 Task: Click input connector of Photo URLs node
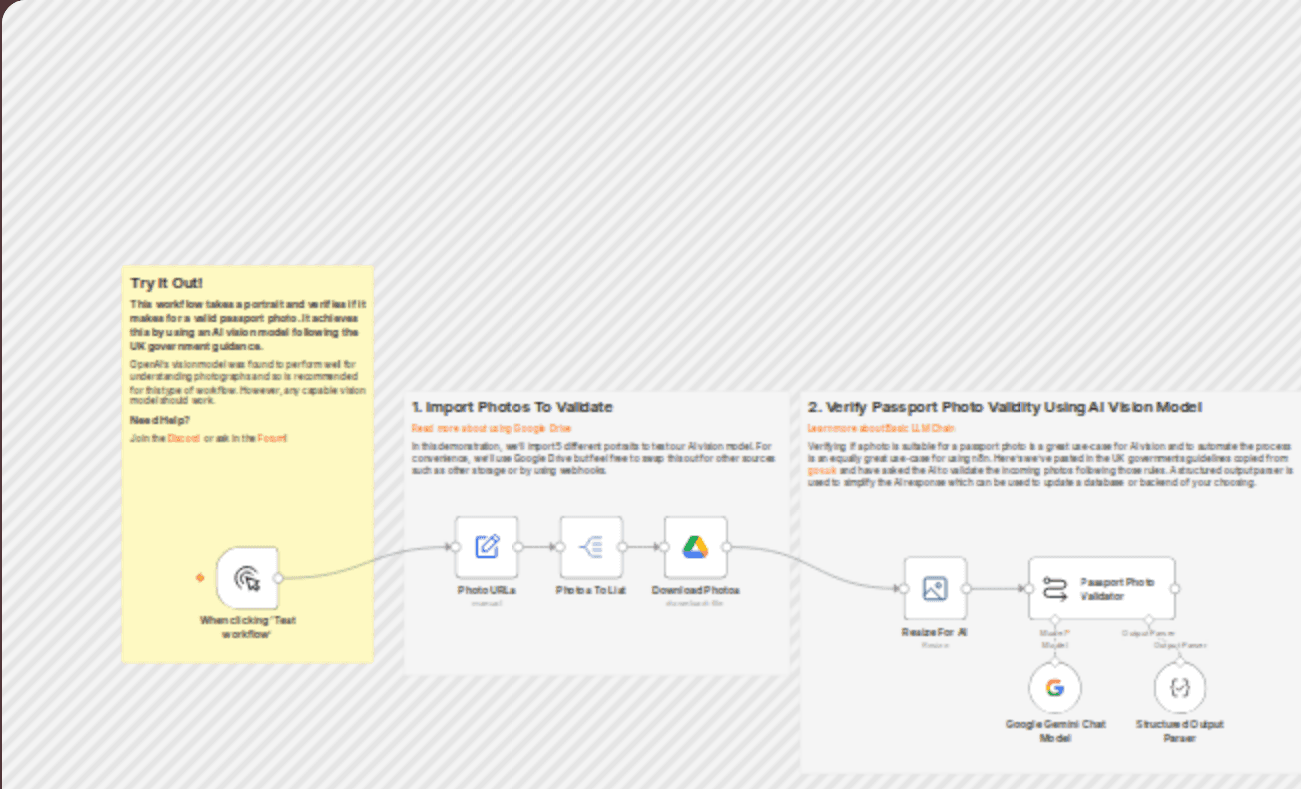456,547
